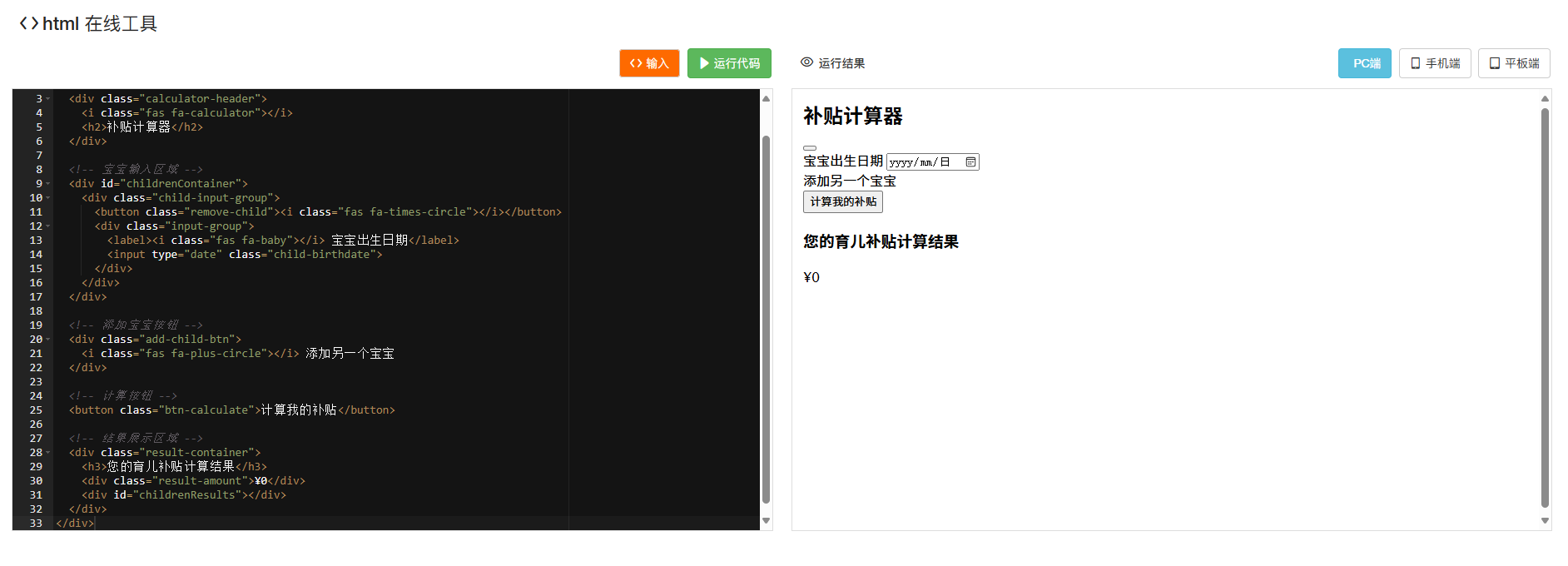
Task: Click code line 14 with input type date
Action: click(x=245, y=254)
